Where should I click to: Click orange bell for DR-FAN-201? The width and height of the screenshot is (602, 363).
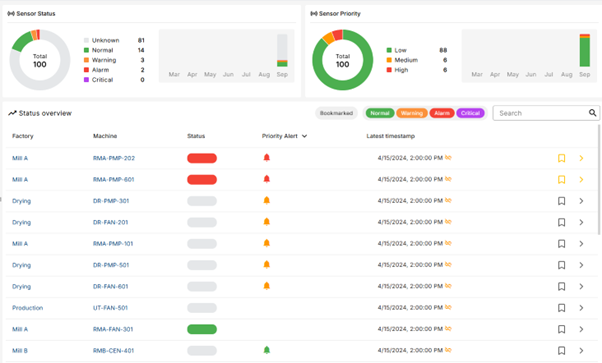tap(266, 222)
